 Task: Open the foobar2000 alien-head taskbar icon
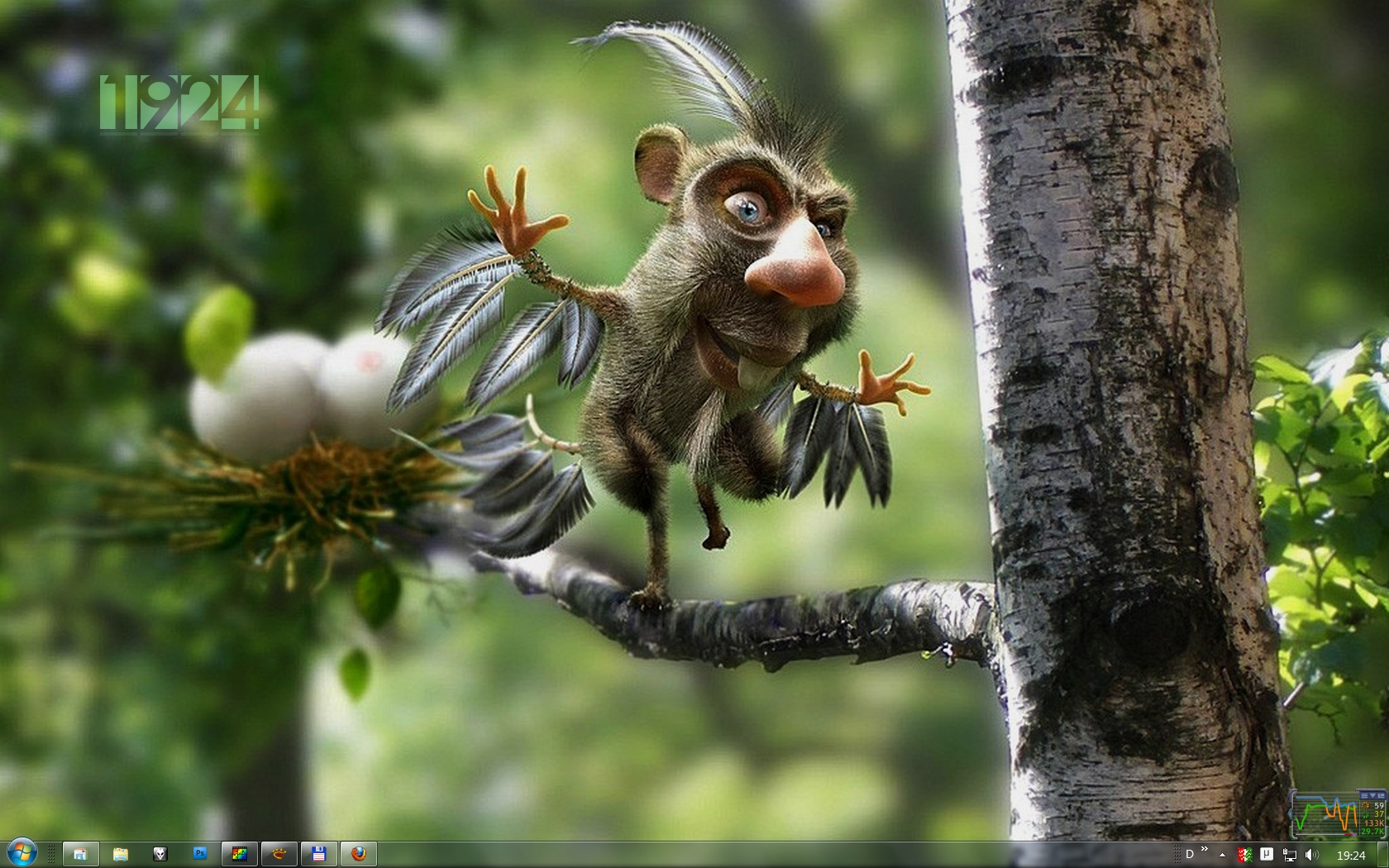tap(160, 854)
